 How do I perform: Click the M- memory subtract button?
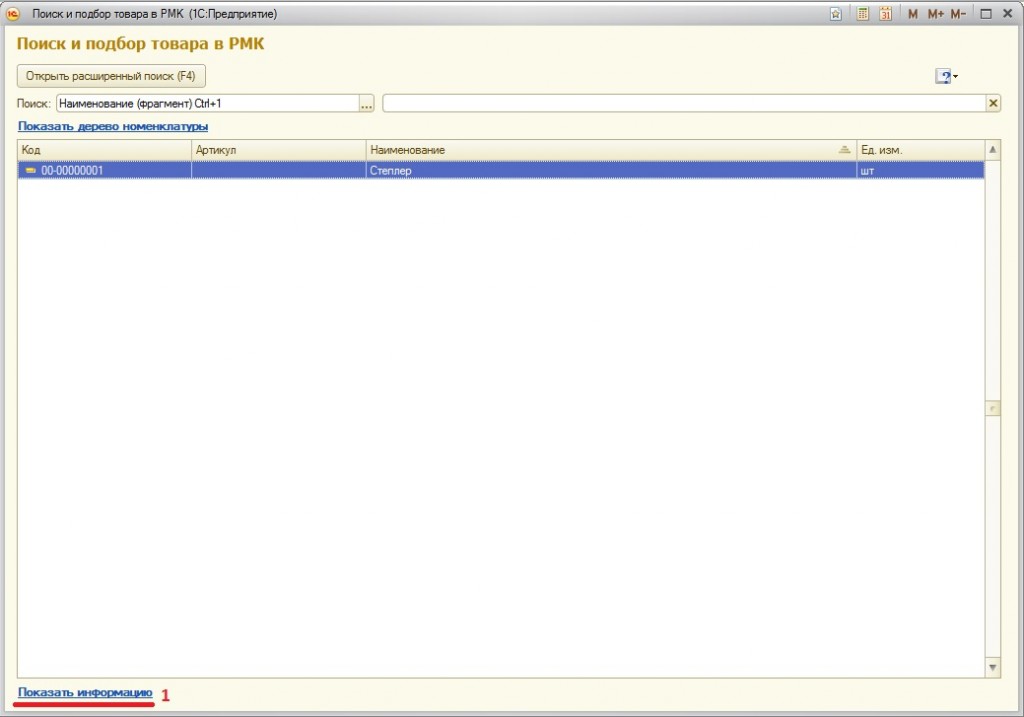(x=958, y=14)
